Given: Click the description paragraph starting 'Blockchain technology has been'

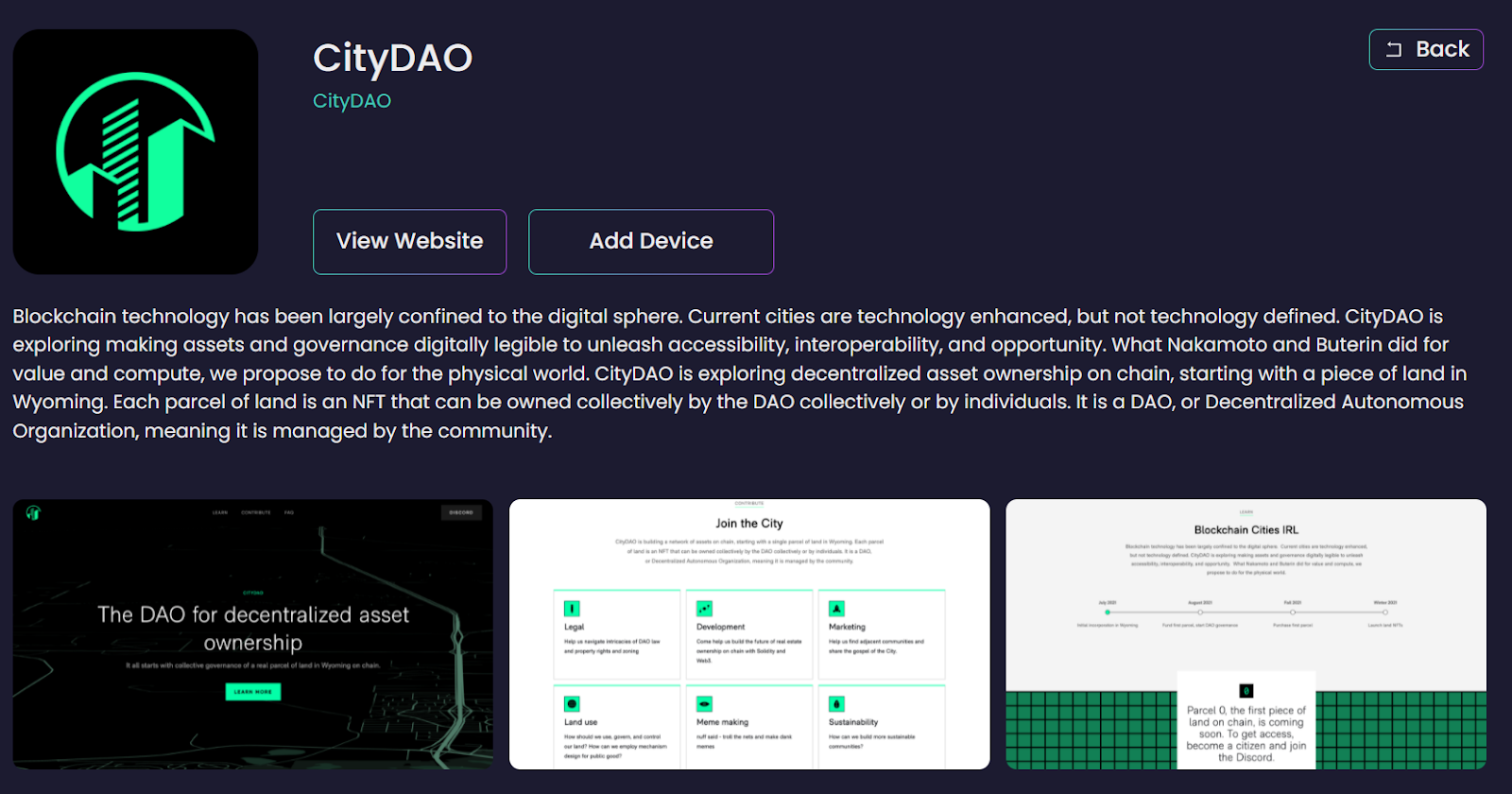Looking at the screenshot, I should [x=740, y=373].
